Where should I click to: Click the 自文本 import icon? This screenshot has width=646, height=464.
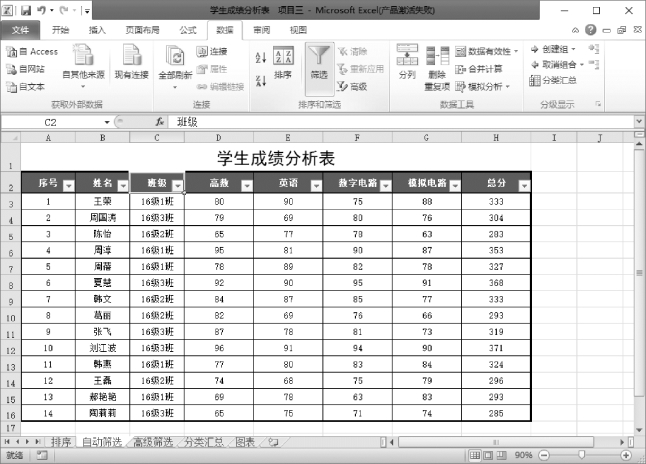tap(12, 87)
